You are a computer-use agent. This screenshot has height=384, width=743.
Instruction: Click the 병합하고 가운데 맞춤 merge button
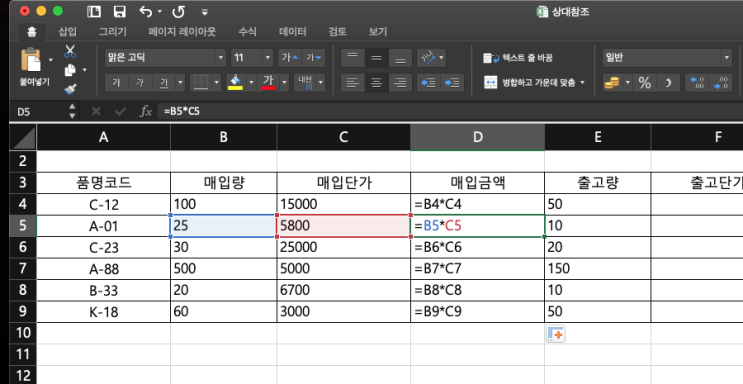[x=529, y=82]
